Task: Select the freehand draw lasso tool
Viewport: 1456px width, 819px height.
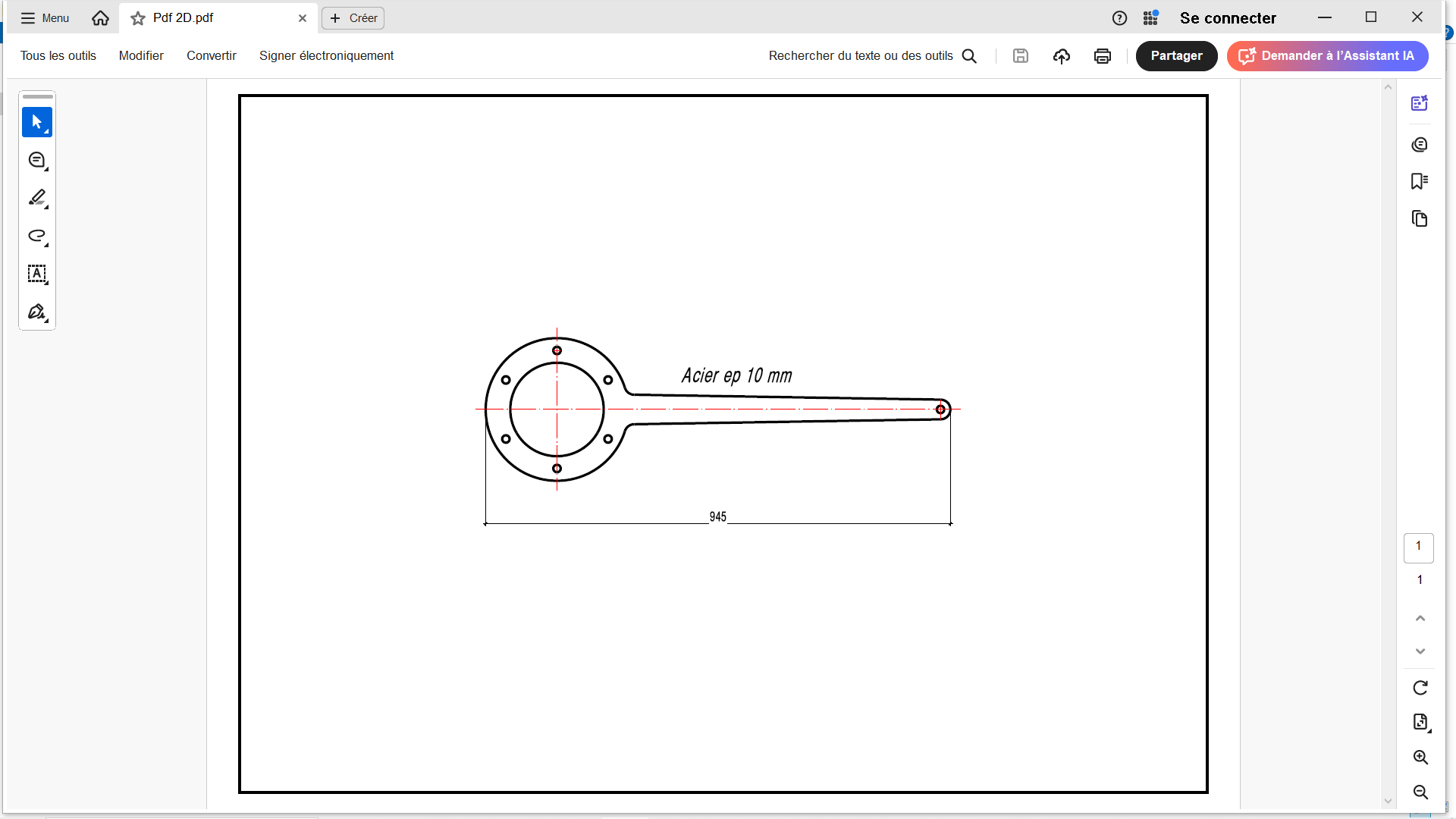Action: 36,236
